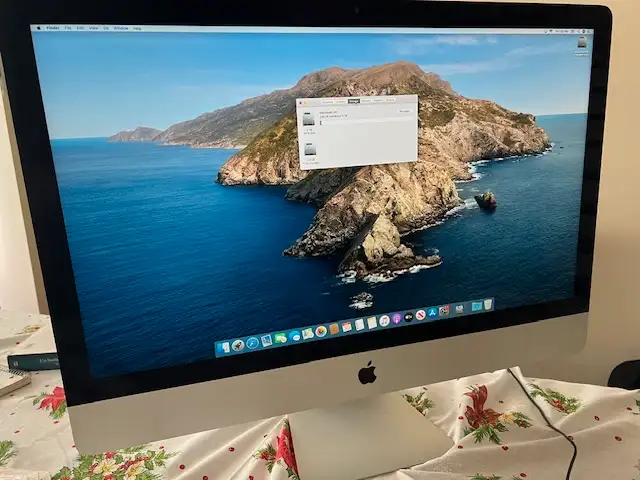
Task: Open the Finder menu
Action: pos(53,28)
